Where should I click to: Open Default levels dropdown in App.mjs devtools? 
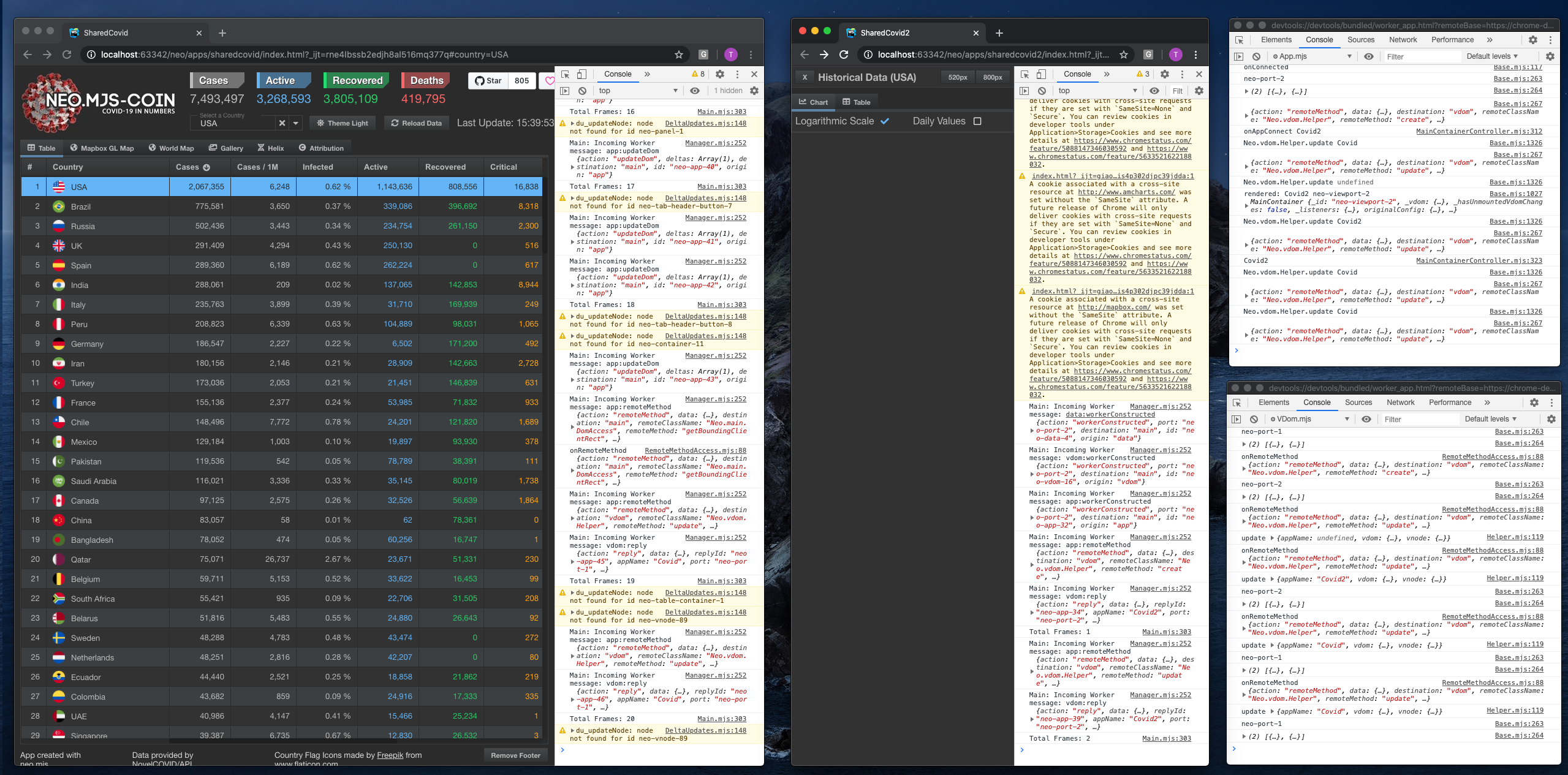1492,56
